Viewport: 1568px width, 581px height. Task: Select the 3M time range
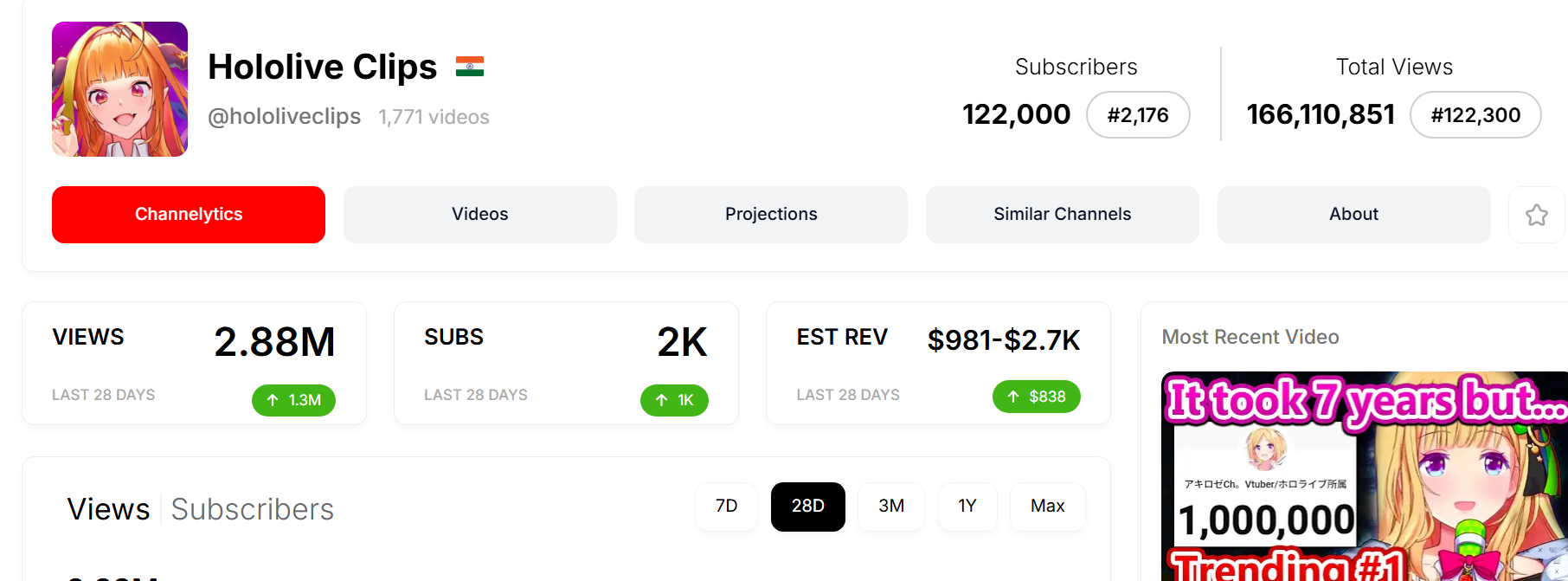(x=891, y=507)
